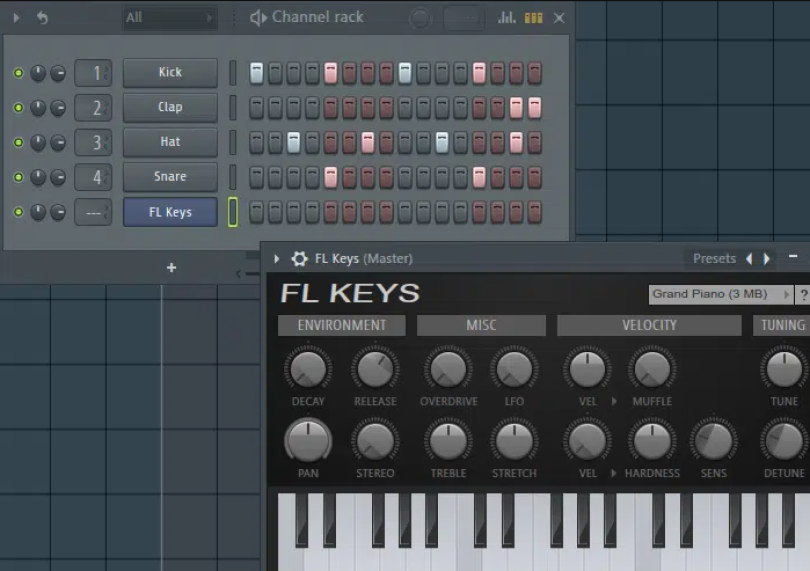Change Hat mixer track number 3
The height and width of the screenshot is (571, 810).
click(94, 142)
